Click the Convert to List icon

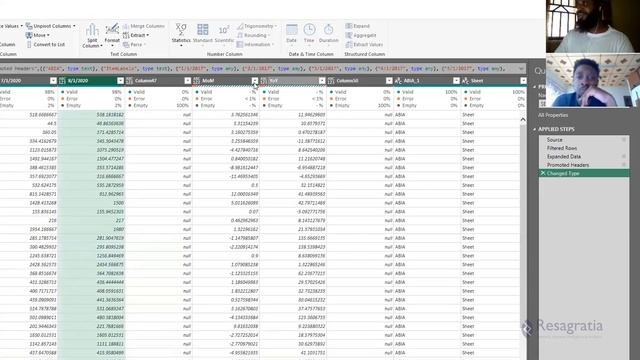coord(29,44)
